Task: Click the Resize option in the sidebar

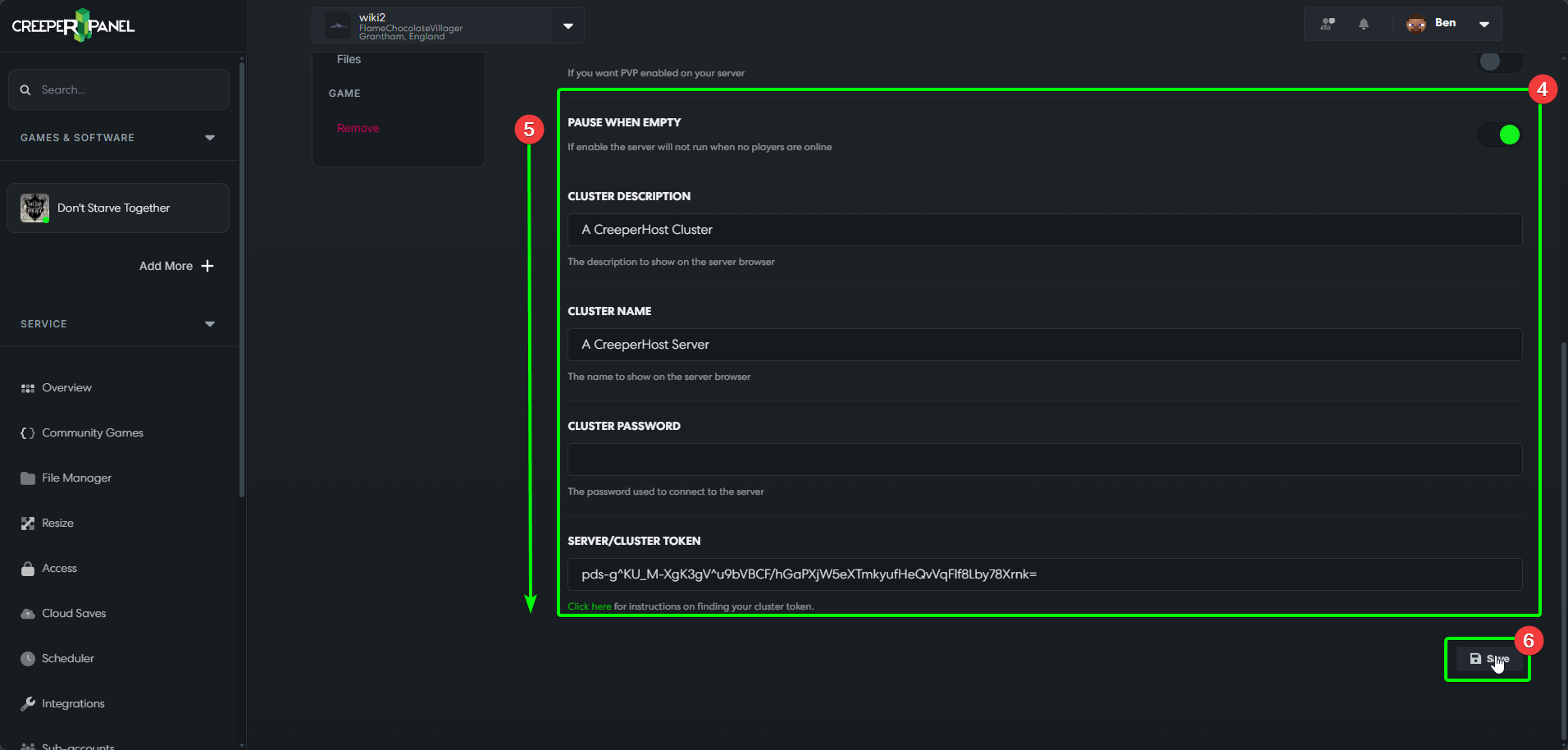Action: click(x=57, y=523)
